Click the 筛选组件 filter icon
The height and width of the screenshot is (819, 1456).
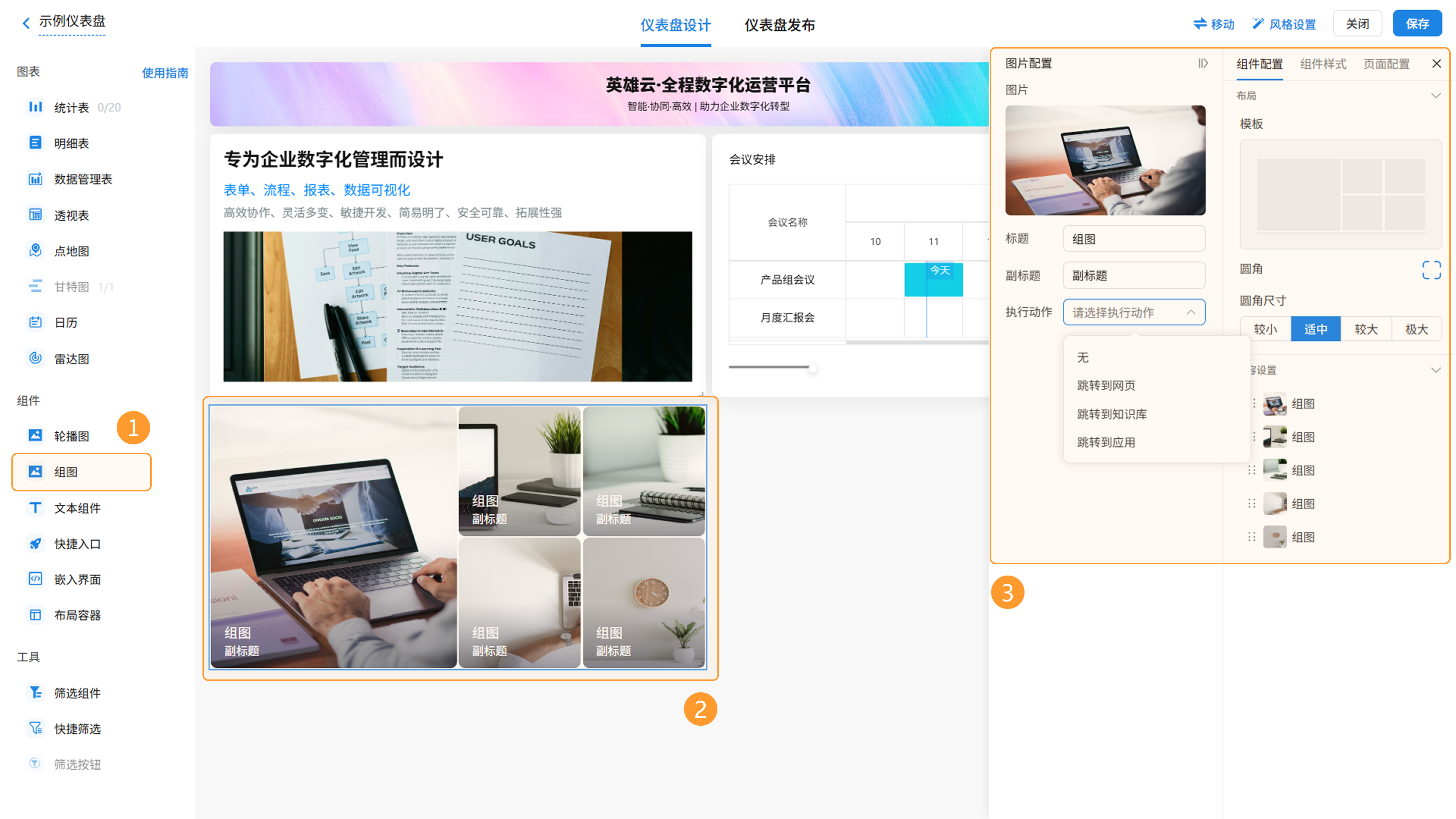[x=35, y=692]
